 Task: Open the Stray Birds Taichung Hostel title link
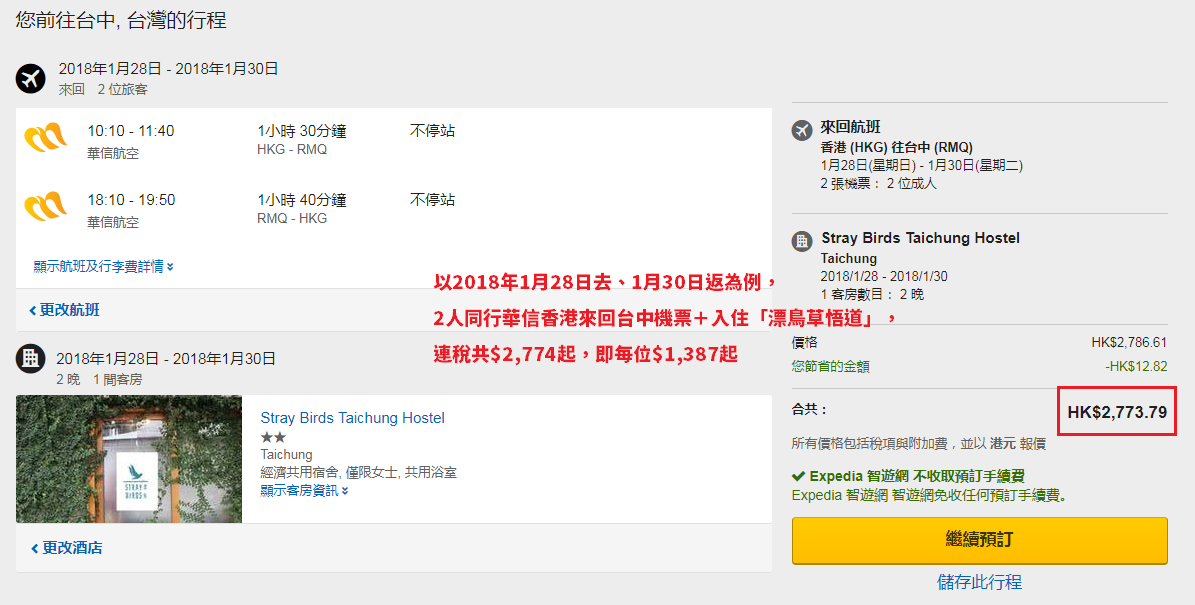[352, 418]
